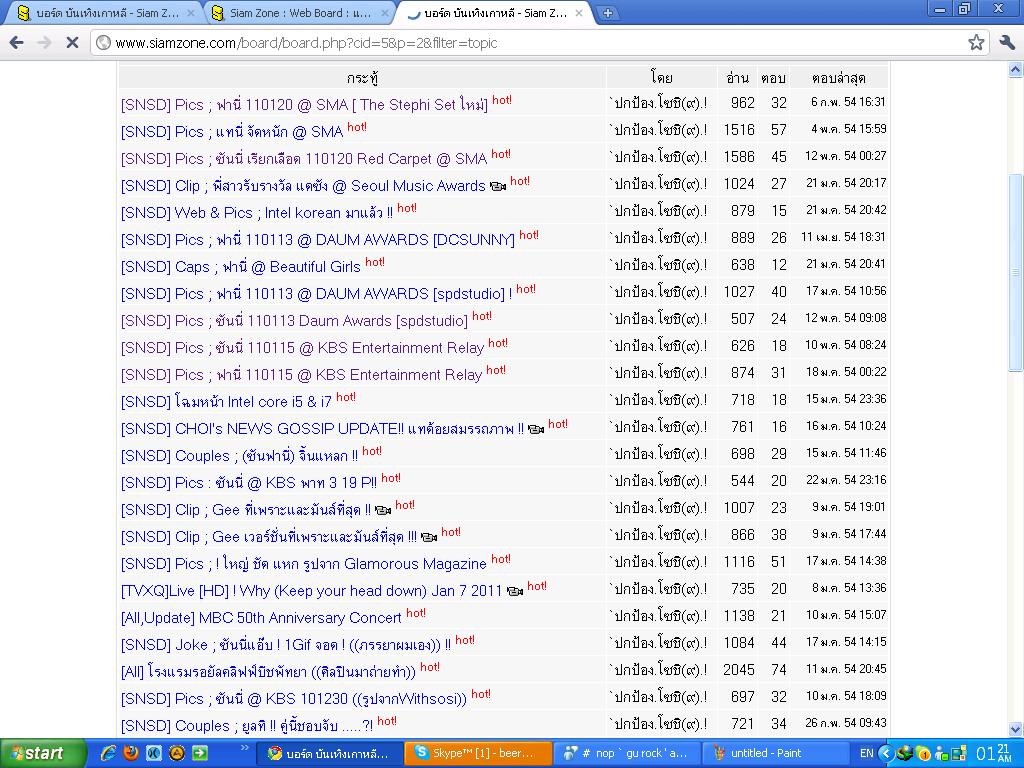Screen dimensions: 1024x768
Task: Open the Chrome taskbar window button
Action: coord(328,753)
